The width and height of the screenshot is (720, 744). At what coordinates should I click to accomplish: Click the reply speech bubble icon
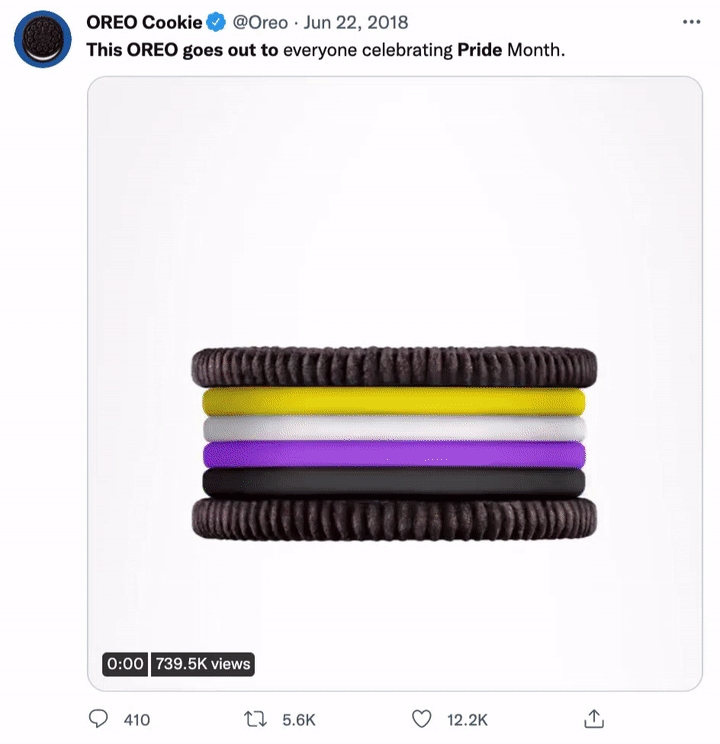pos(99,719)
